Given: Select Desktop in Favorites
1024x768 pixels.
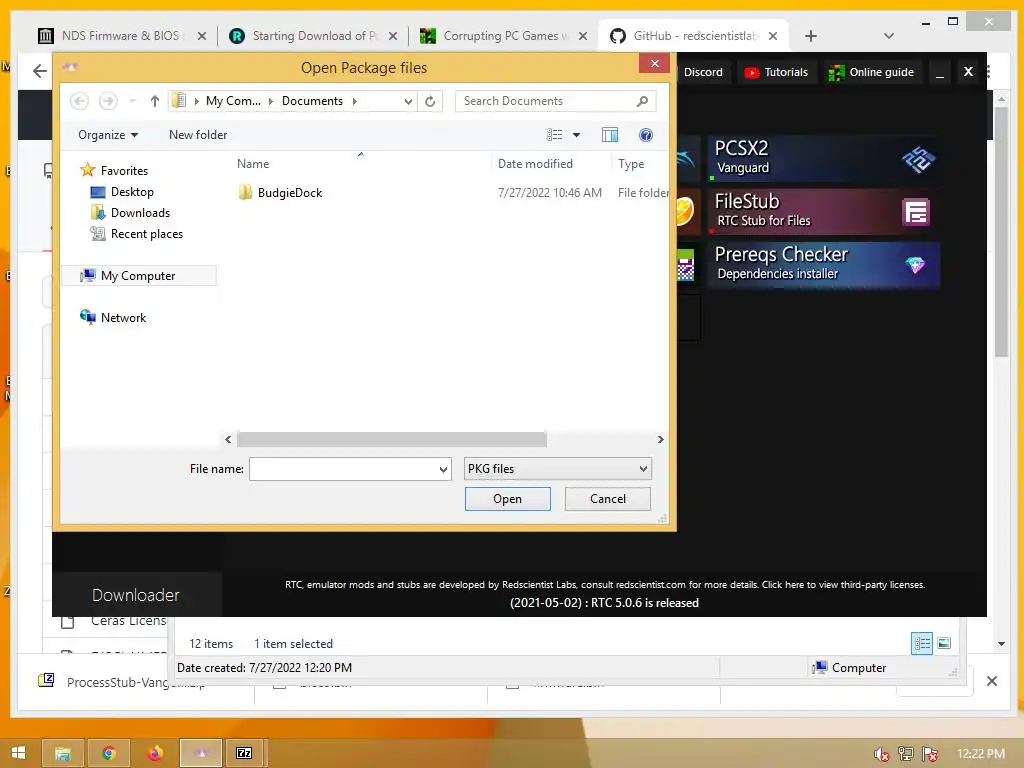Looking at the screenshot, I should tap(132, 192).
